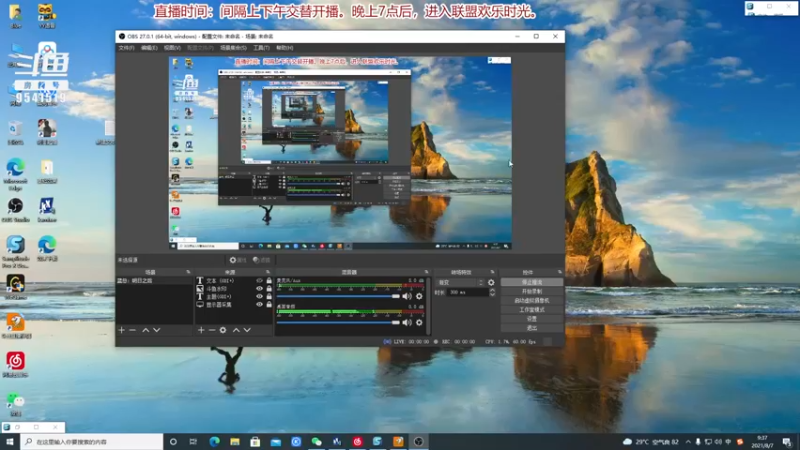Open WeChat from the taskbar

click(316, 441)
